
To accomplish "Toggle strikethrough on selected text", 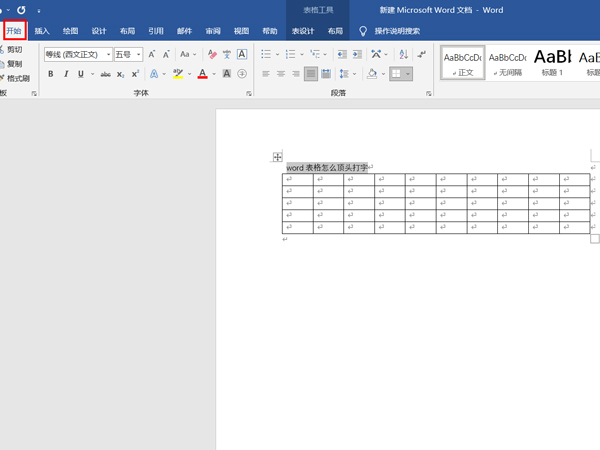I will pos(104,74).
